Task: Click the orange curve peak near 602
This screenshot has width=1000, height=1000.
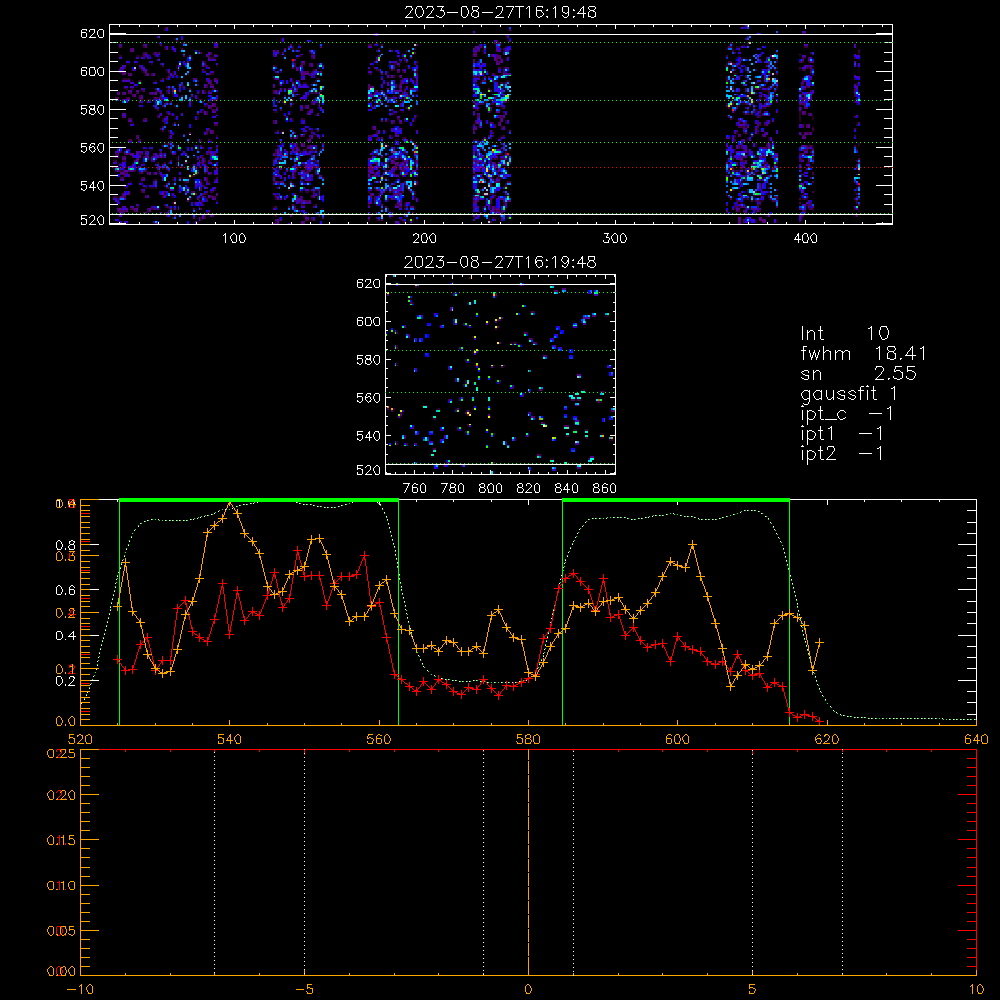Action: (693, 545)
